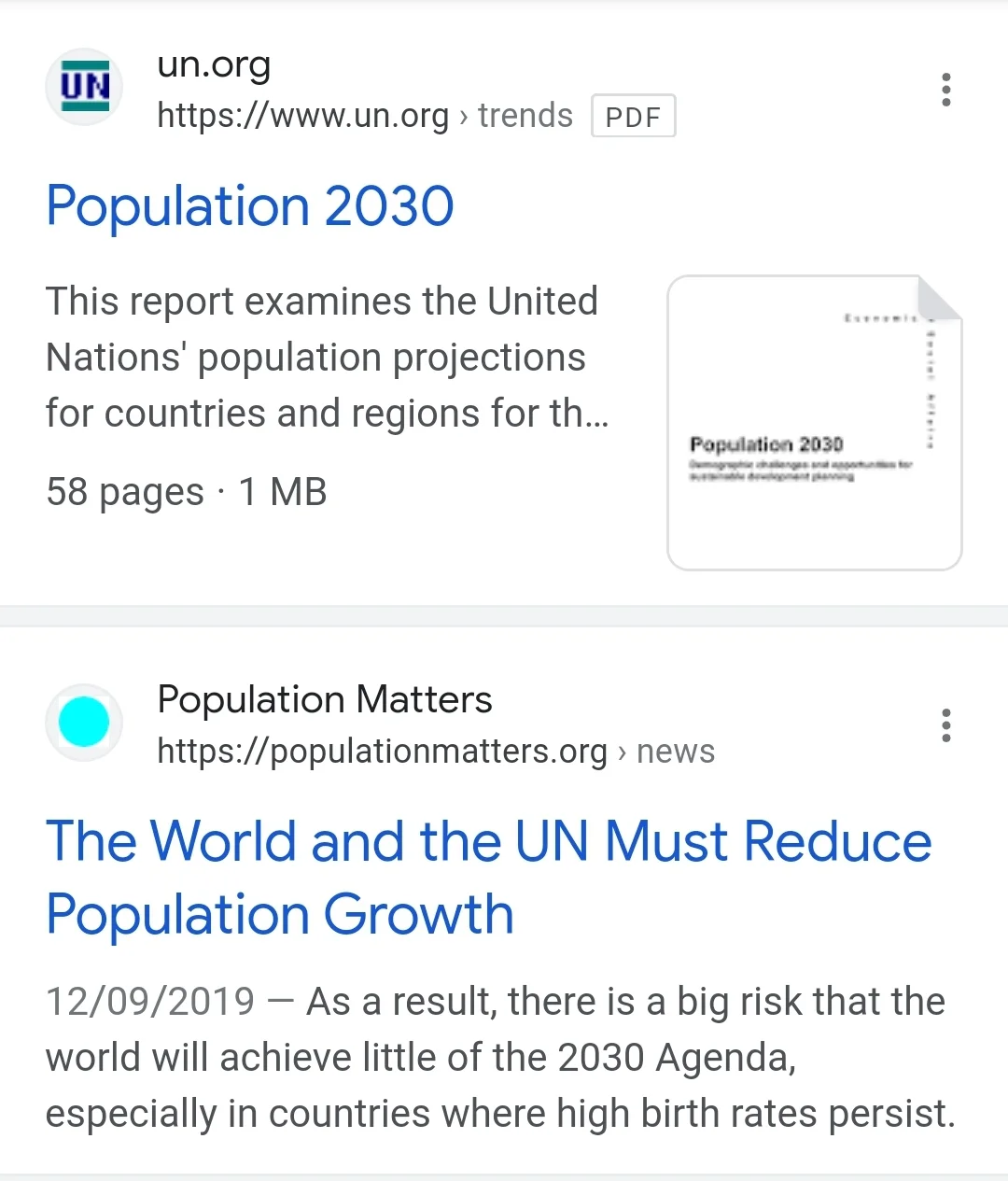Viewport: 1008px width, 1181px height.
Task: Select the 'trends' breadcrumb path
Action: pos(525,116)
